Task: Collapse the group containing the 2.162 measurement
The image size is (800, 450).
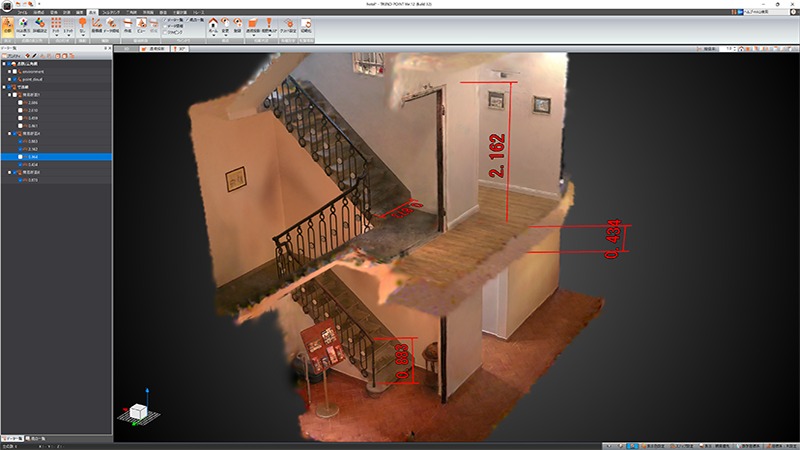Action: 11,133
